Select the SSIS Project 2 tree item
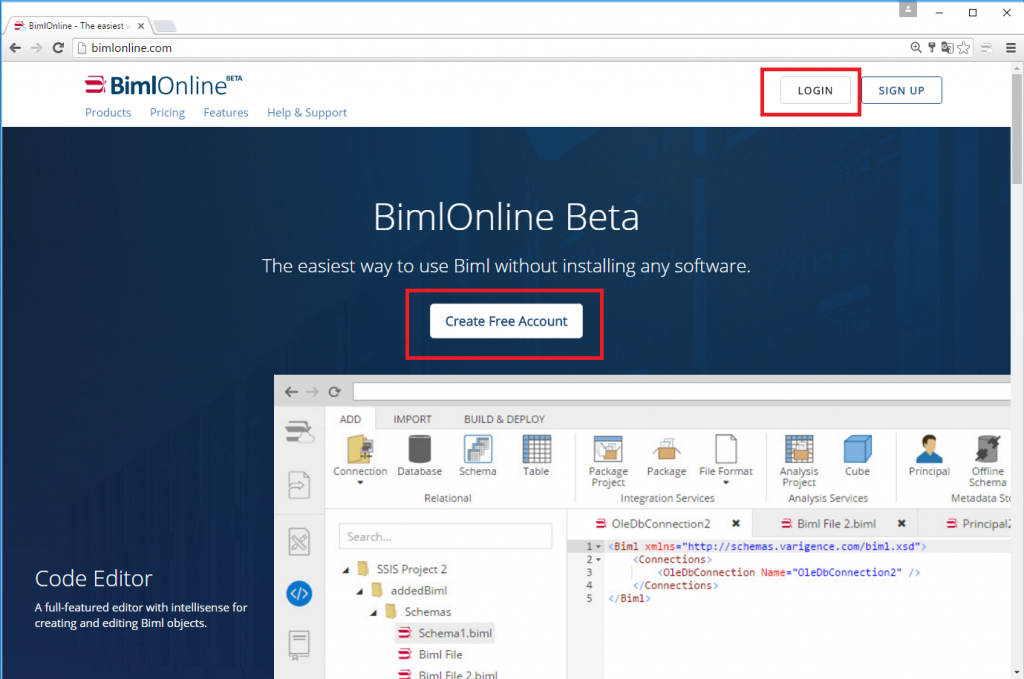The image size is (1024, 679). [402, 569]
